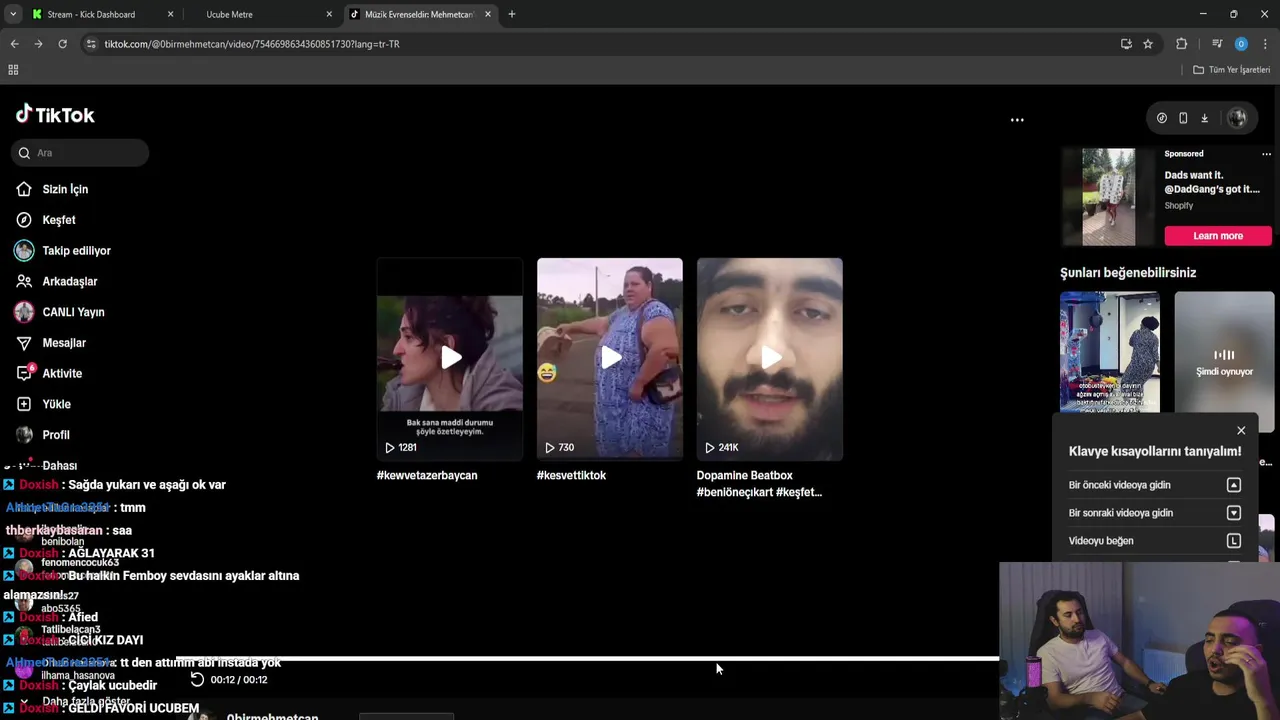Select Yükle to upload video
1280x720 pixels.
(x=56, y=404)
